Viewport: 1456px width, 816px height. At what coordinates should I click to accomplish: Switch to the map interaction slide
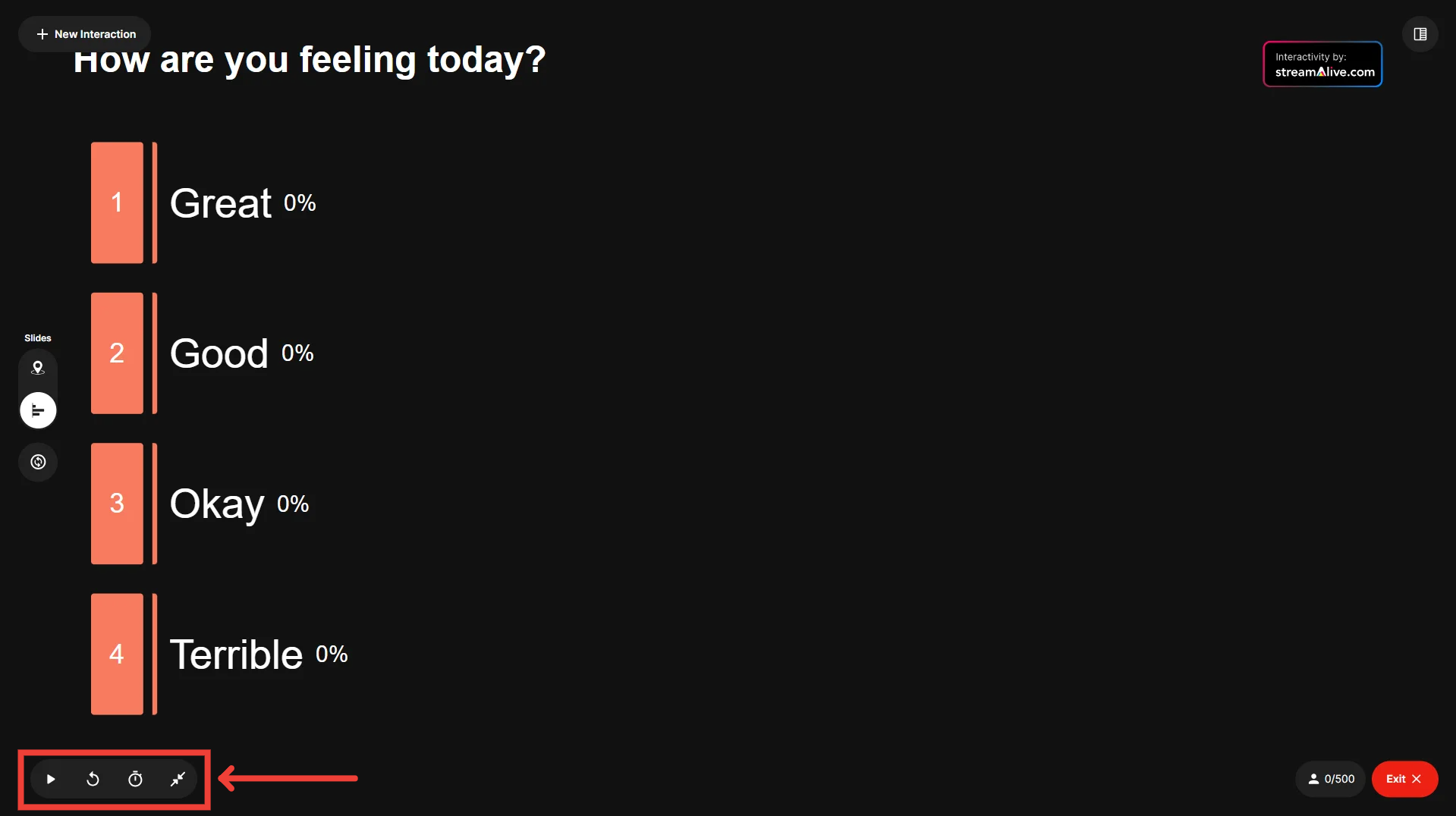pyautogui.click(x=38, y=368)
